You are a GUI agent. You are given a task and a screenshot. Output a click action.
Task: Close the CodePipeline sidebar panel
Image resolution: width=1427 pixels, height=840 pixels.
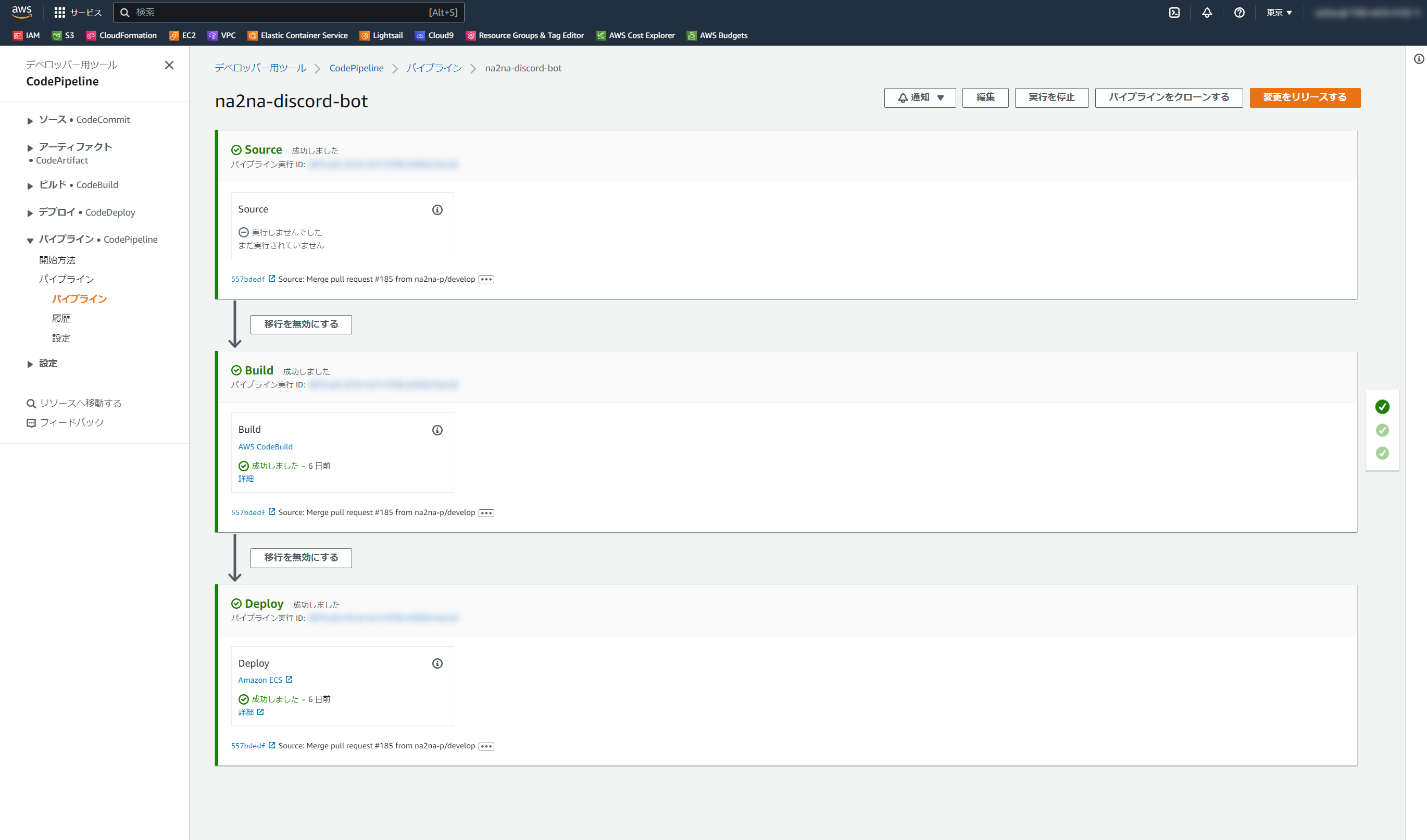169,65
